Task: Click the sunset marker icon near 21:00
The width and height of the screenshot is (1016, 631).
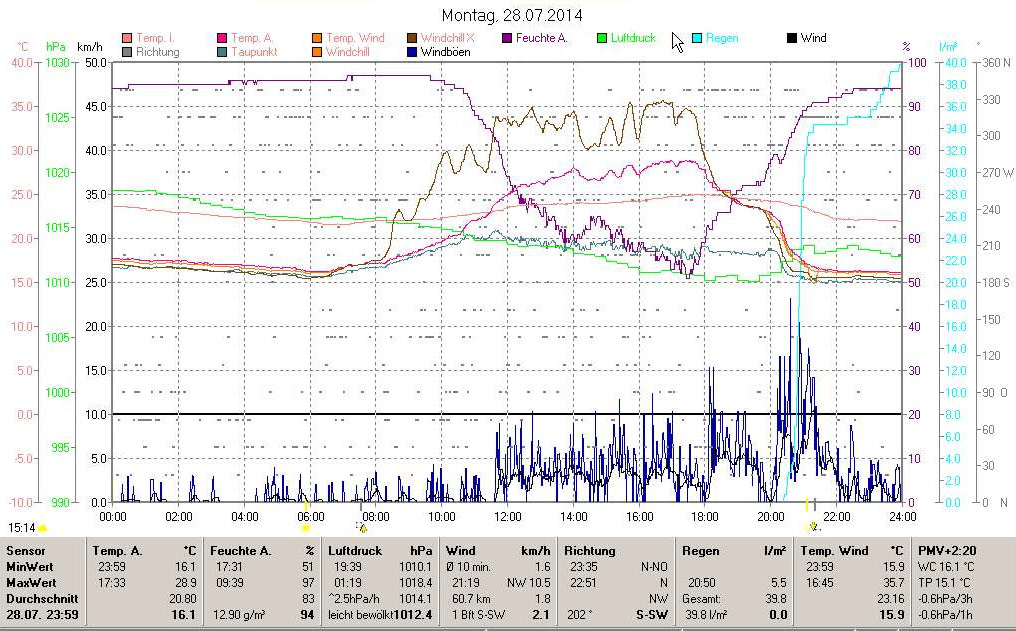Action: point(813,527)
